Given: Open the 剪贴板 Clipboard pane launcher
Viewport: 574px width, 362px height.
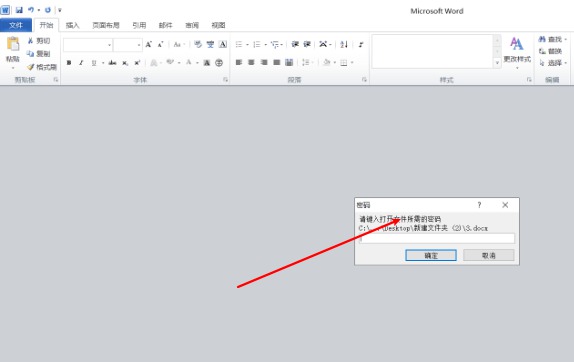Looking at the screenshot, I should [56, 79].
